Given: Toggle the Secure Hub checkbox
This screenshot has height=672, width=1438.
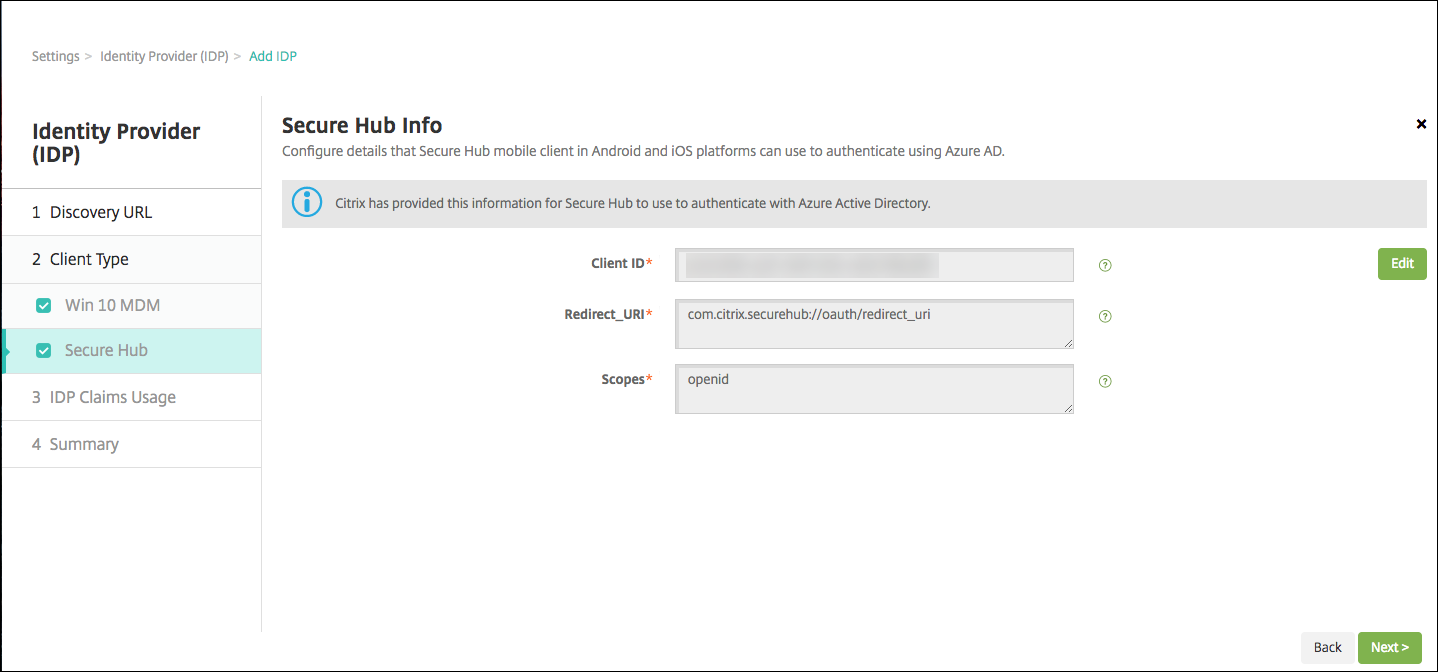Looking at the screenshot, I should point(43,351).
